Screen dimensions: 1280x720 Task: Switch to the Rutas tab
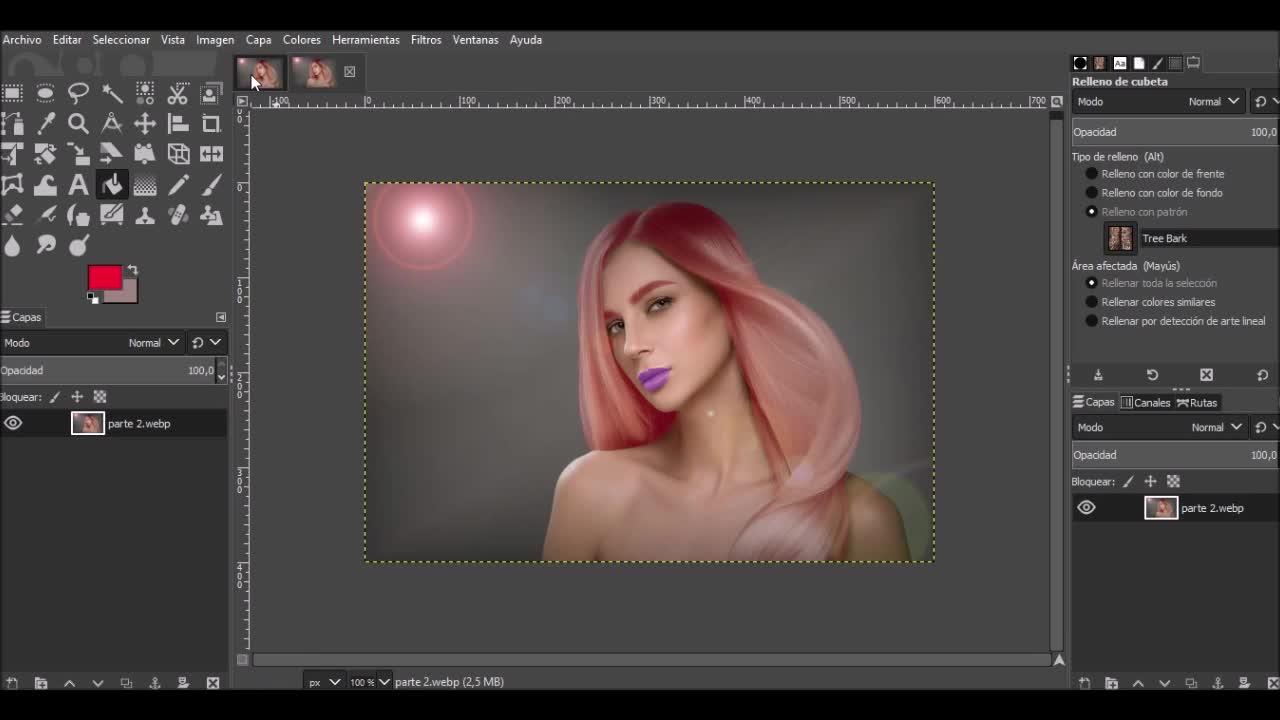pyautogui.click(x=1197, y=403)
